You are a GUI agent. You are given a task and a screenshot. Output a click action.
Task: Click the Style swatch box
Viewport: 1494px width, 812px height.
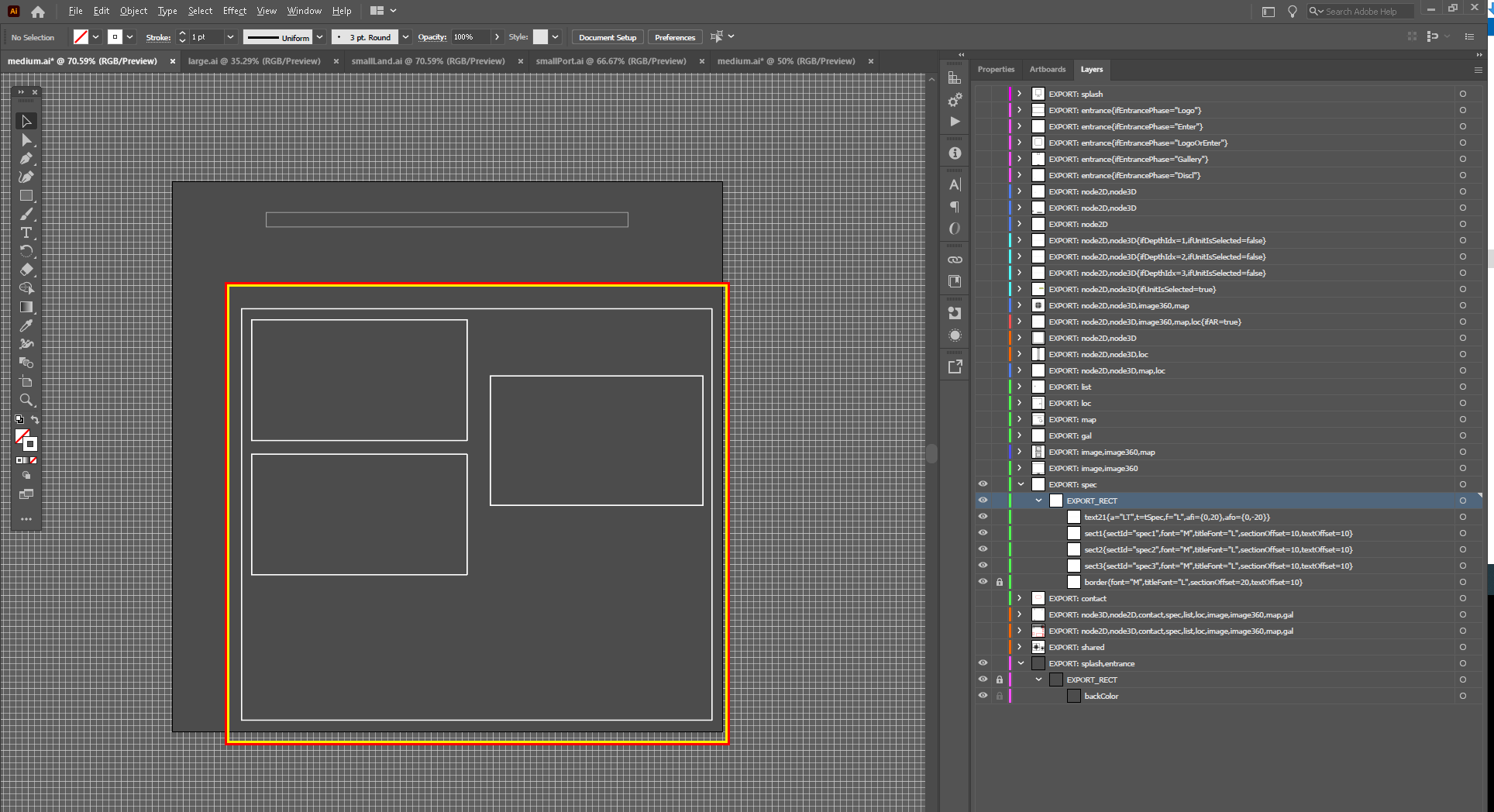point(540,36)
